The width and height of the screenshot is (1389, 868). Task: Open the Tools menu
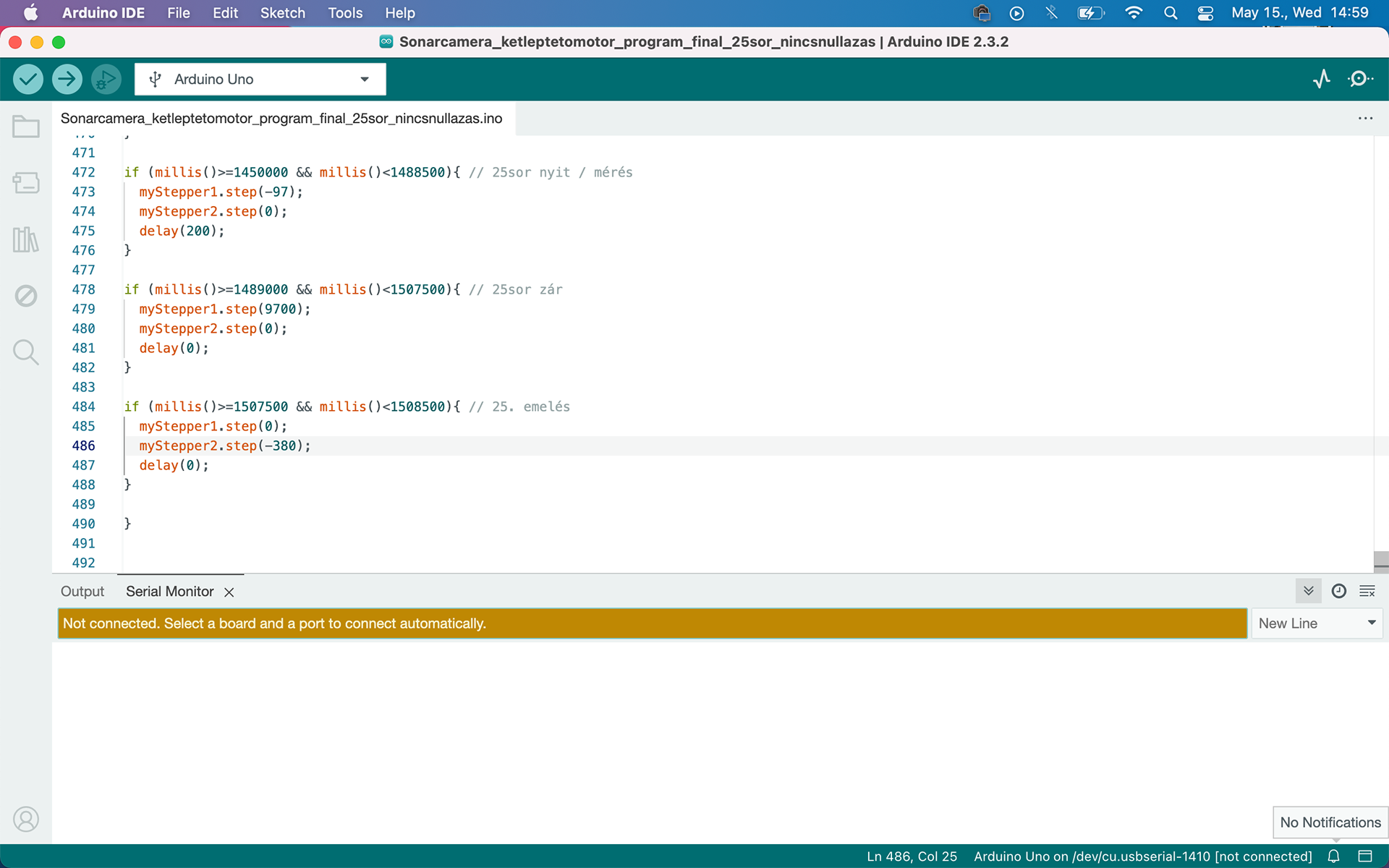[345, 13]
